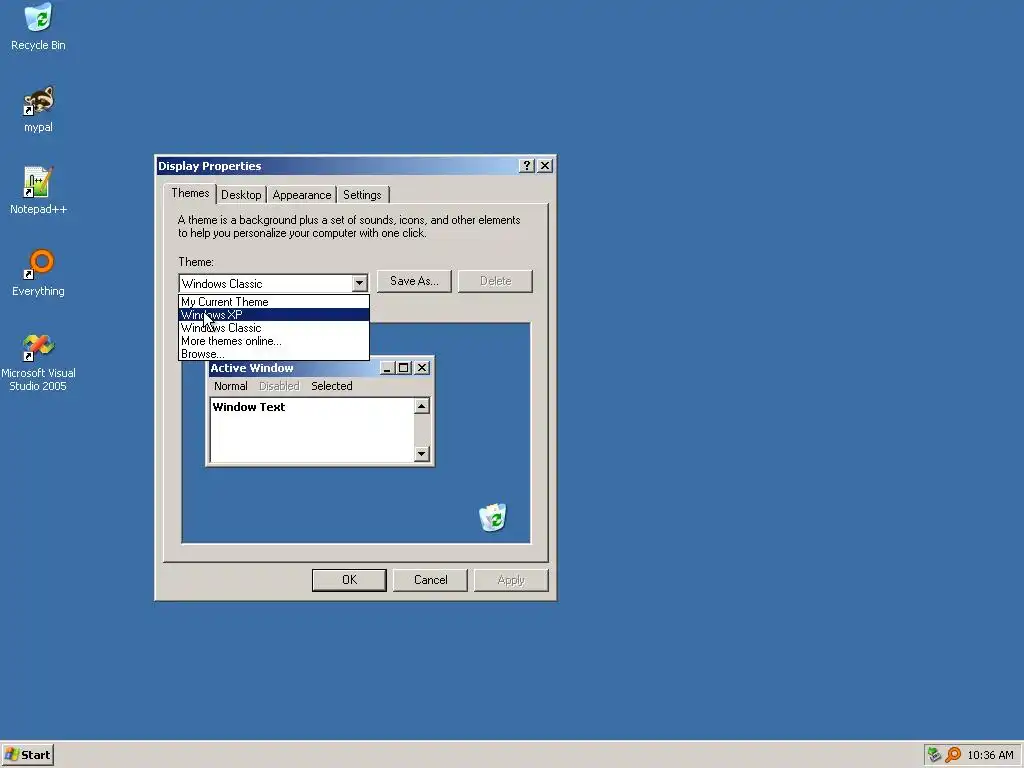Click the Theme combo box arrow
This screenshot has width=1024, height=768.
(x=359, y=283)
